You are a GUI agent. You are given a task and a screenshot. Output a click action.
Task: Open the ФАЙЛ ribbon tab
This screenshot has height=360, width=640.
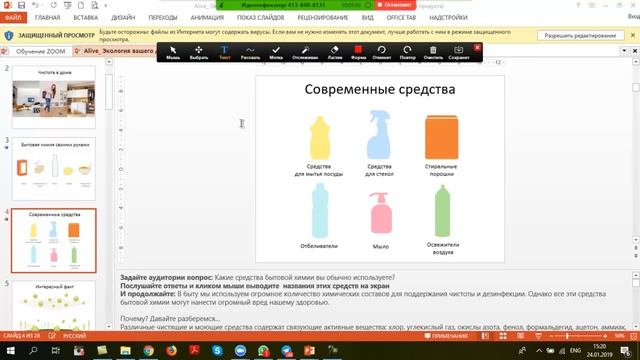13,18
